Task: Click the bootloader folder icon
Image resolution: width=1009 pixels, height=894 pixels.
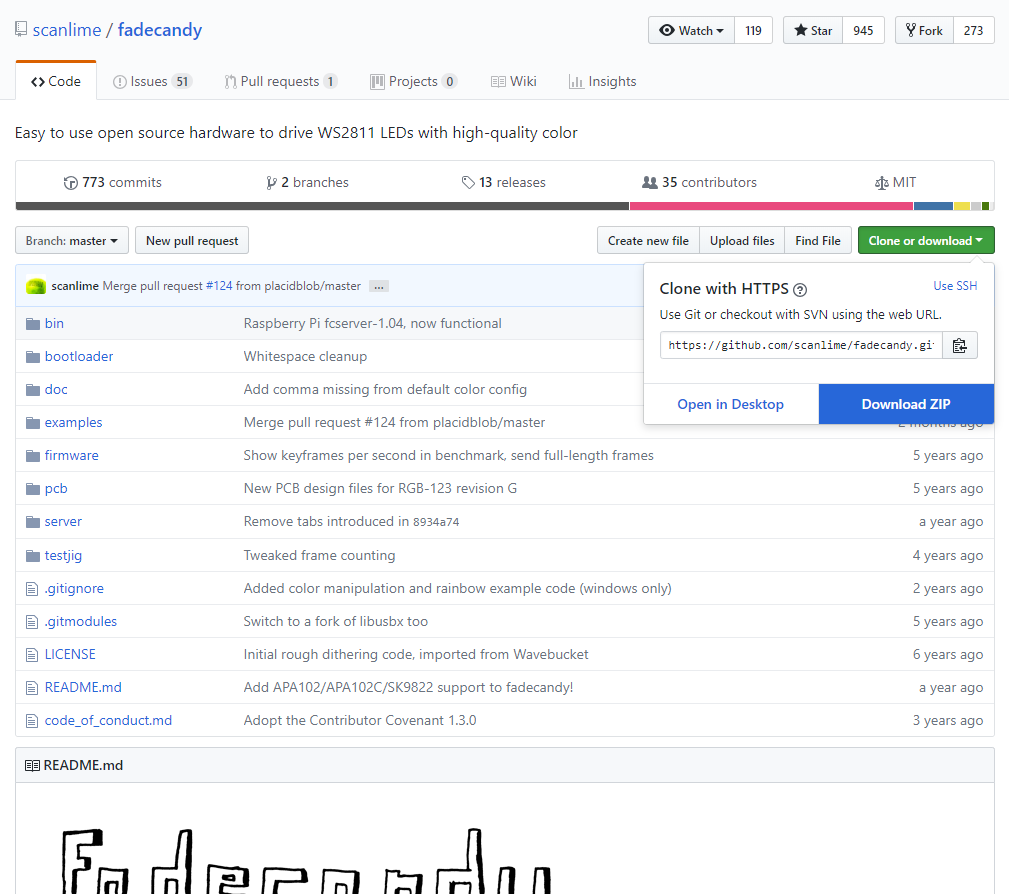Action: tap(33, 357)
